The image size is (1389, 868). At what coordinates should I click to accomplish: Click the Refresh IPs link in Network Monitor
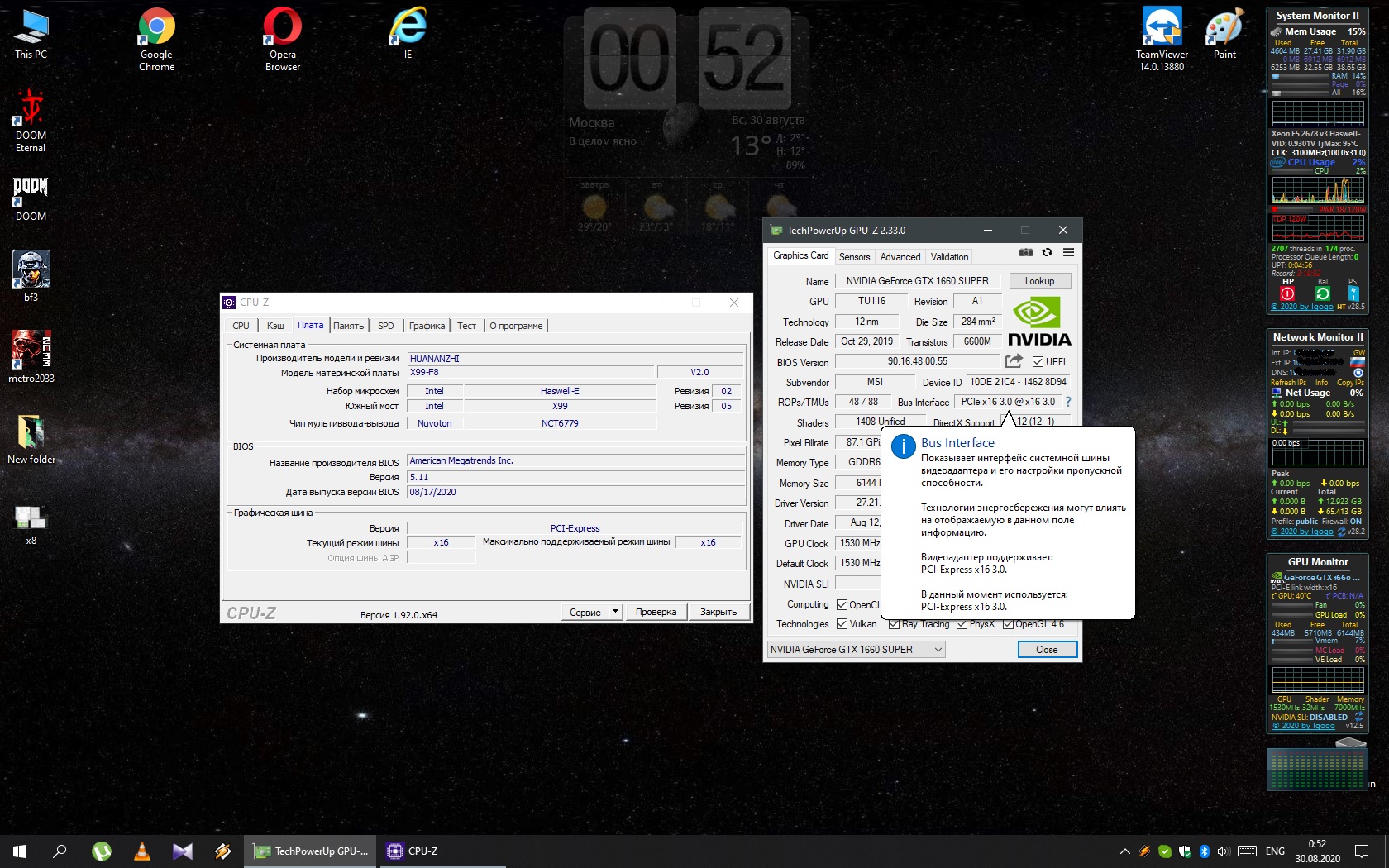click(1288, 383)
